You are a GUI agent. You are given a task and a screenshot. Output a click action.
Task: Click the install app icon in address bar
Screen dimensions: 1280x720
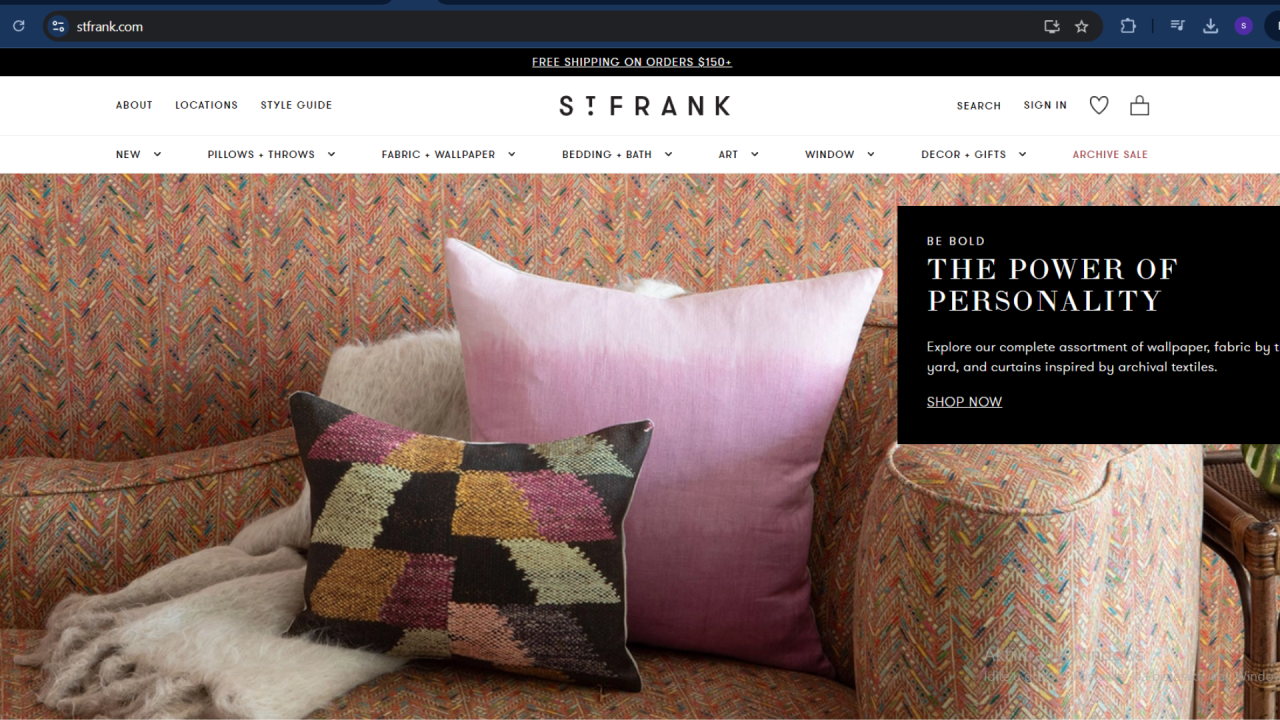[1051, 26]
